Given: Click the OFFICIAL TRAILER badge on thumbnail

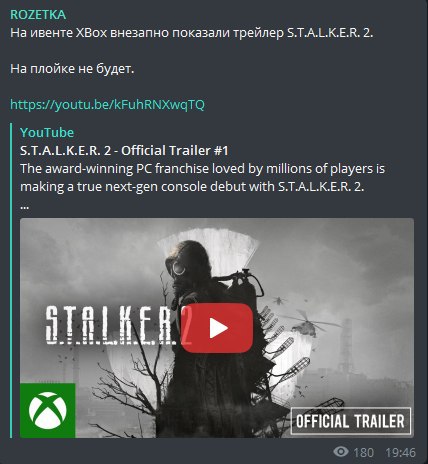Looking at the screenshot, I should tap(351, 421).
